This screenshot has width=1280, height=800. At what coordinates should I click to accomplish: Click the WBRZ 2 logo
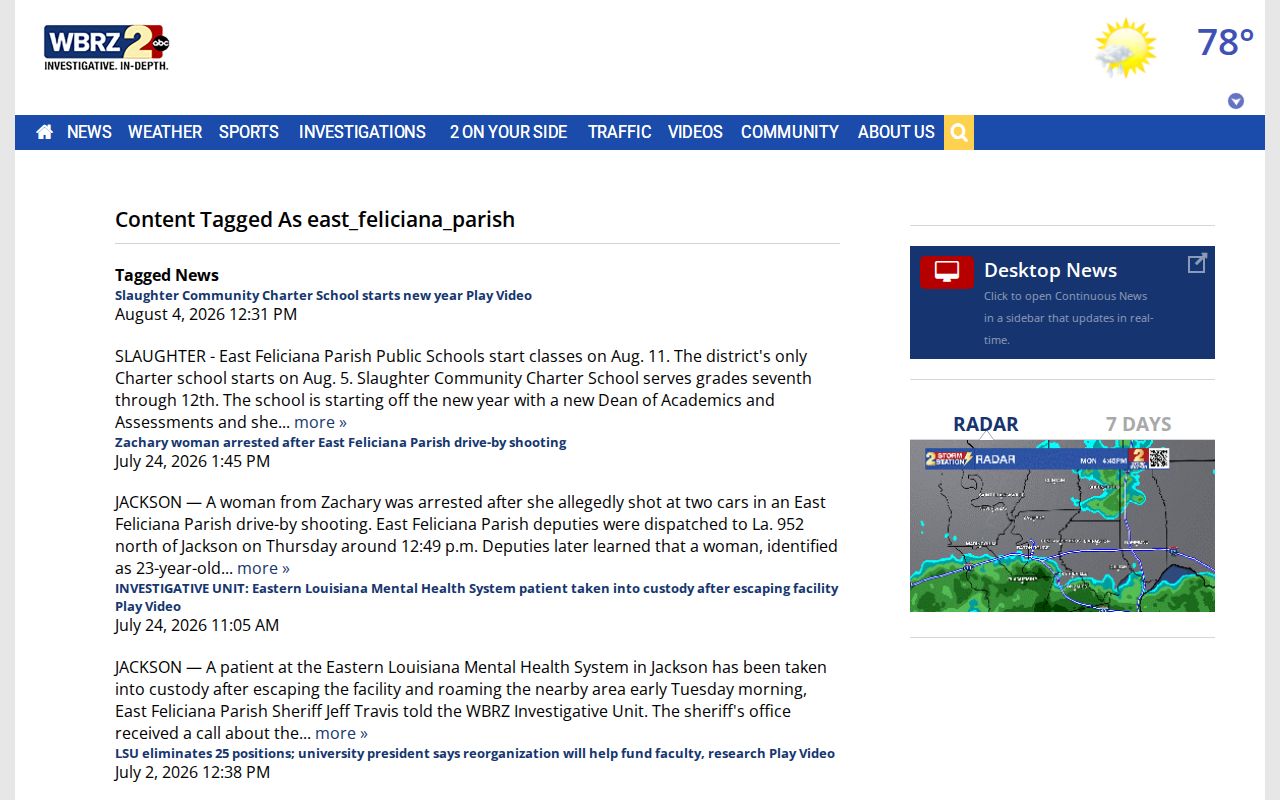[106, 48]
